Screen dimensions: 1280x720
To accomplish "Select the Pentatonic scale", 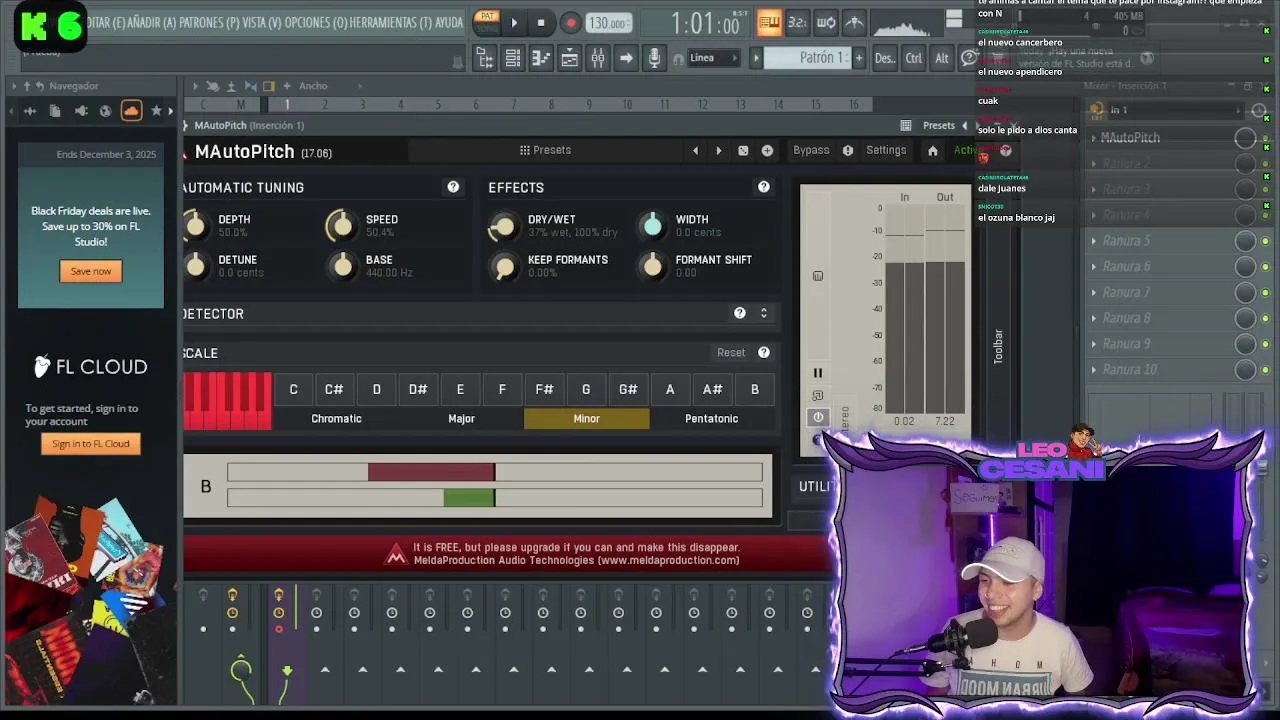I will pyautogui.click(x=711, y=419).
